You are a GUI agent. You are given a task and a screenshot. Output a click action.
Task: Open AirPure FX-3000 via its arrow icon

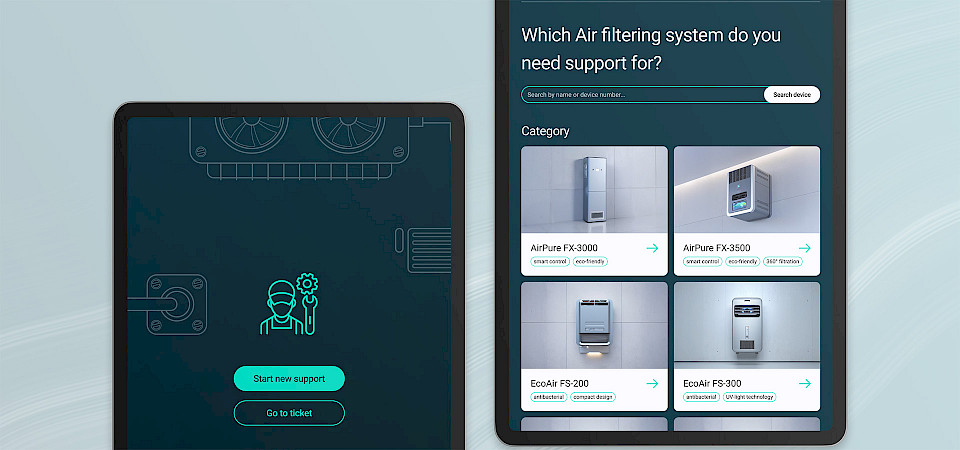pyautogui.click(x=652, y=248)
